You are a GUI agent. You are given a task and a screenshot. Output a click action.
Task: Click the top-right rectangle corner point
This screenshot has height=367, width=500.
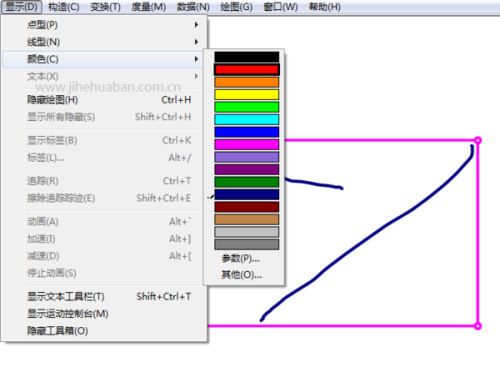pyautogui.click(x=478, y=140)
